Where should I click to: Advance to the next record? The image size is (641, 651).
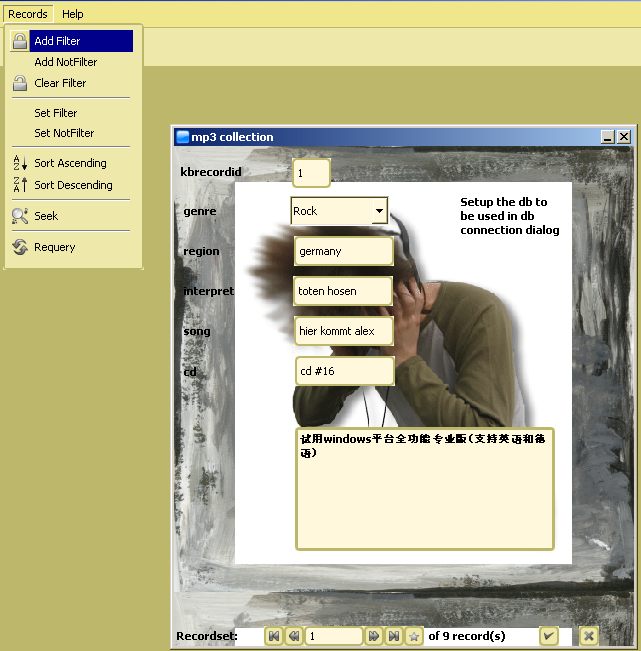pos(374,636)
